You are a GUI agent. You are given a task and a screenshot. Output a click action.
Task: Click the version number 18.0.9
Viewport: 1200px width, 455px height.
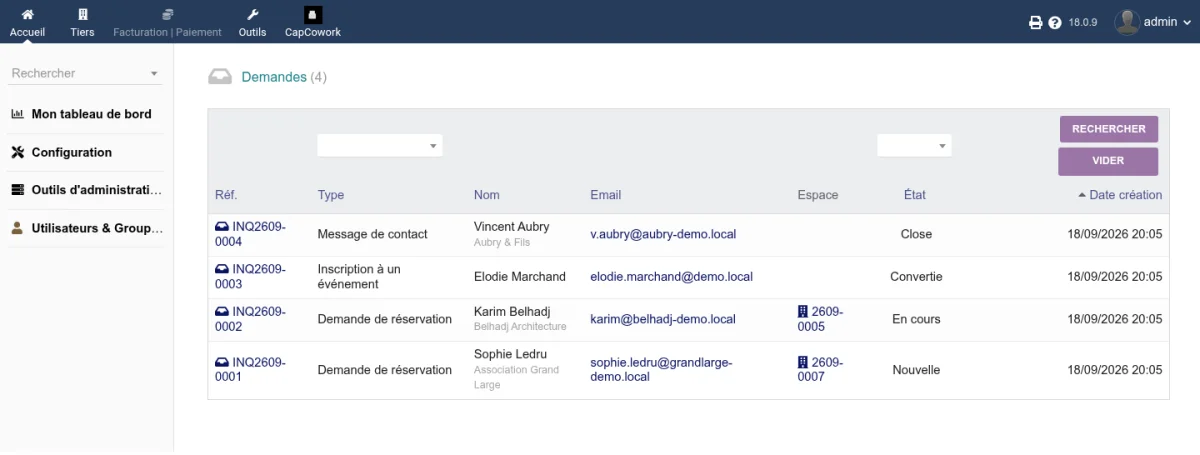(x=1084, y=22)
